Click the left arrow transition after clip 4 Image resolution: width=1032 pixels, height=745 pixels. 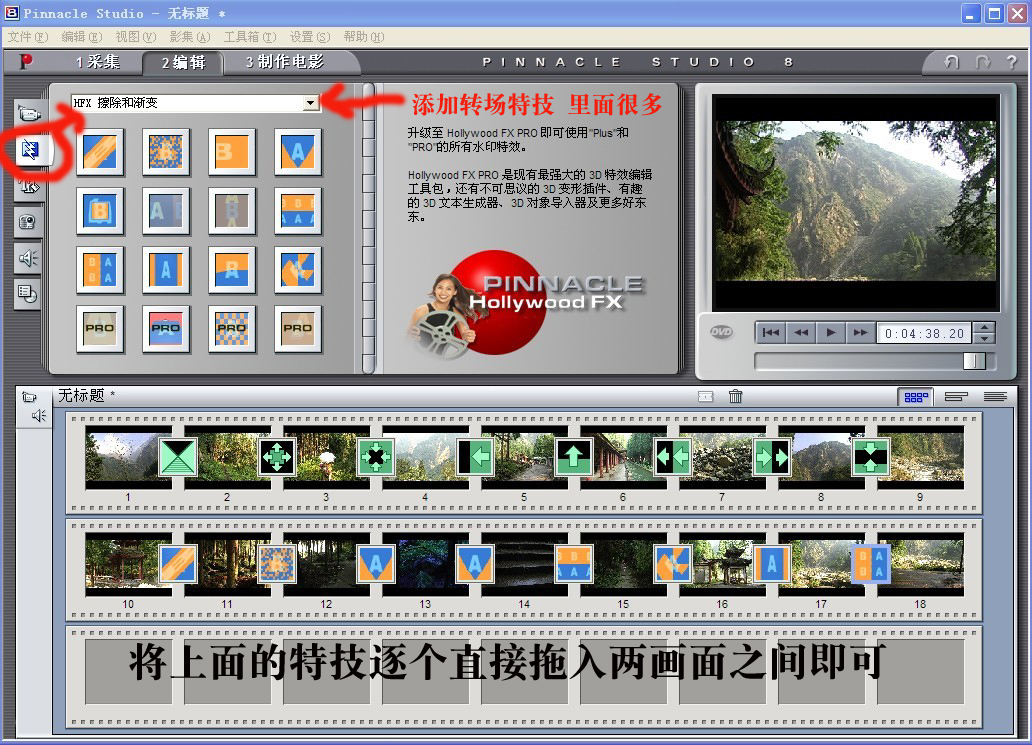(475, 457)
